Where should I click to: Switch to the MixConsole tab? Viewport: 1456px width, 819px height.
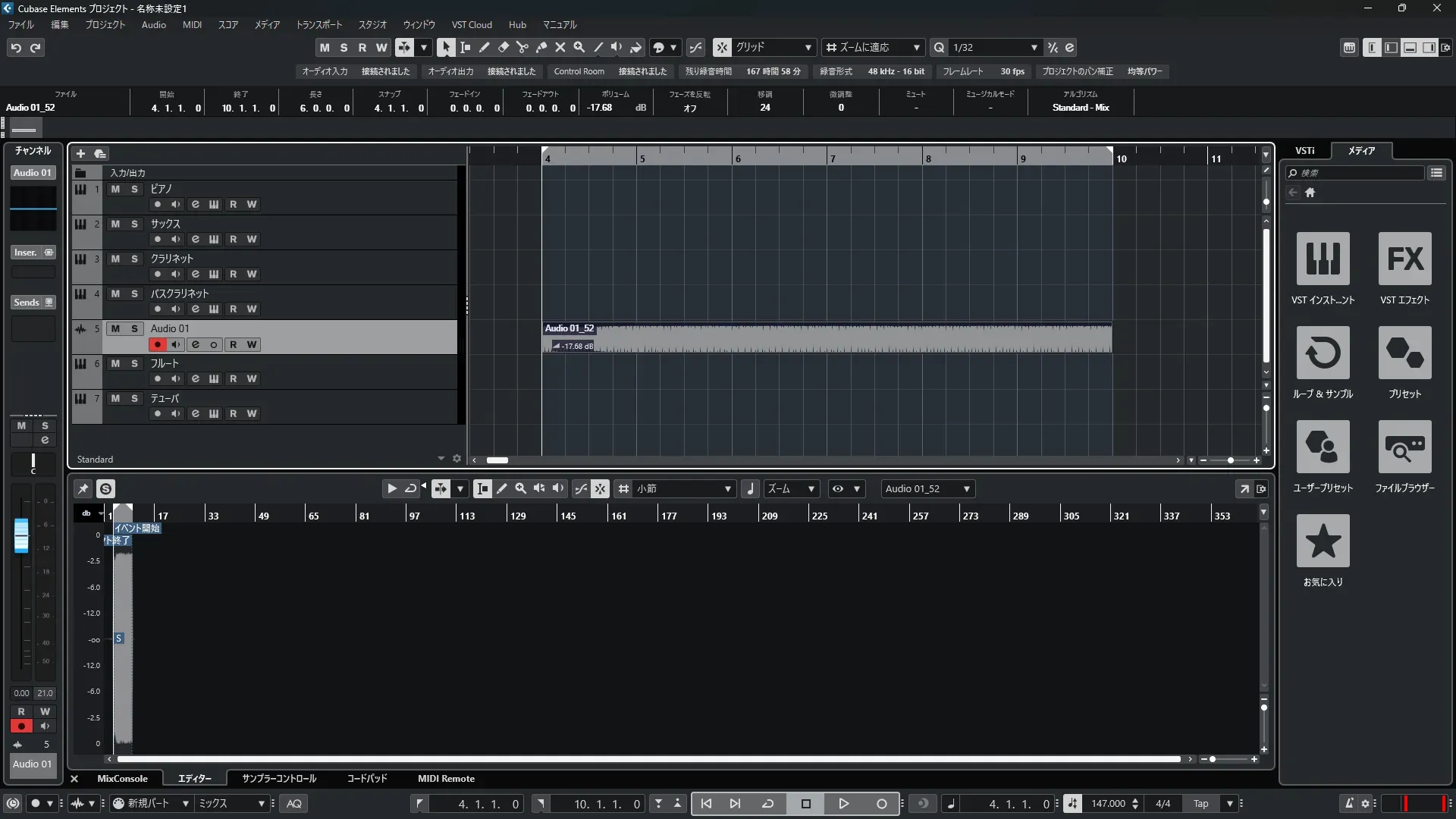tap(122, 778)
